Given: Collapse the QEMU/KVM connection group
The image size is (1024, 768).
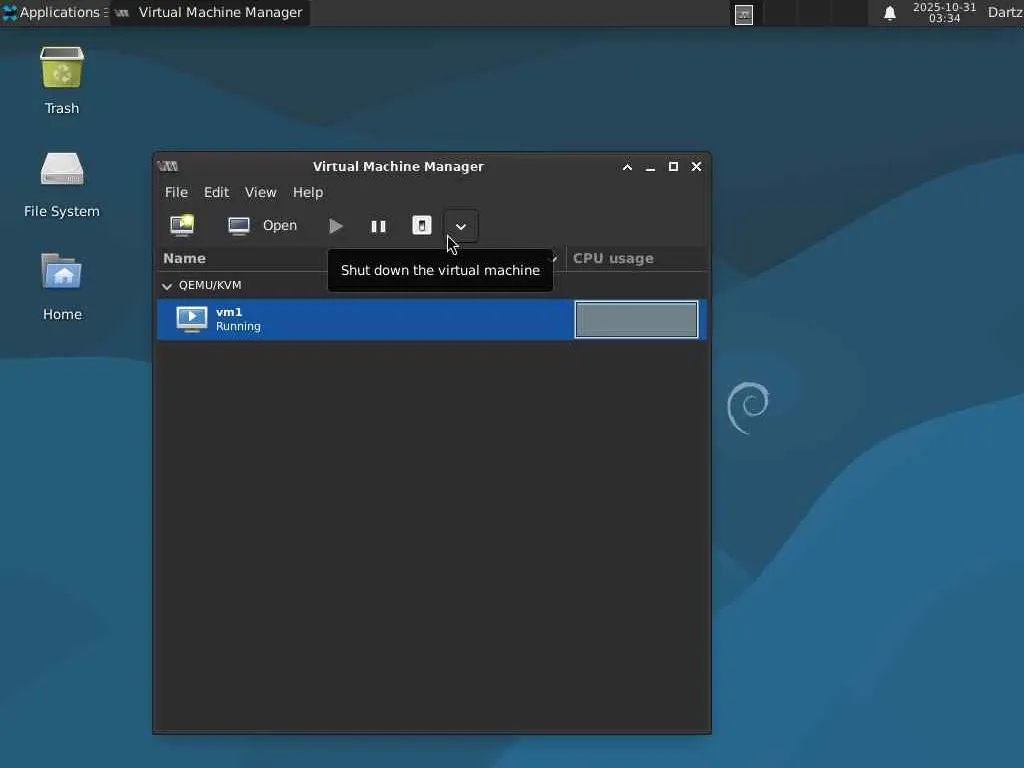Looking at the screenshot, I should pos(167,285).
